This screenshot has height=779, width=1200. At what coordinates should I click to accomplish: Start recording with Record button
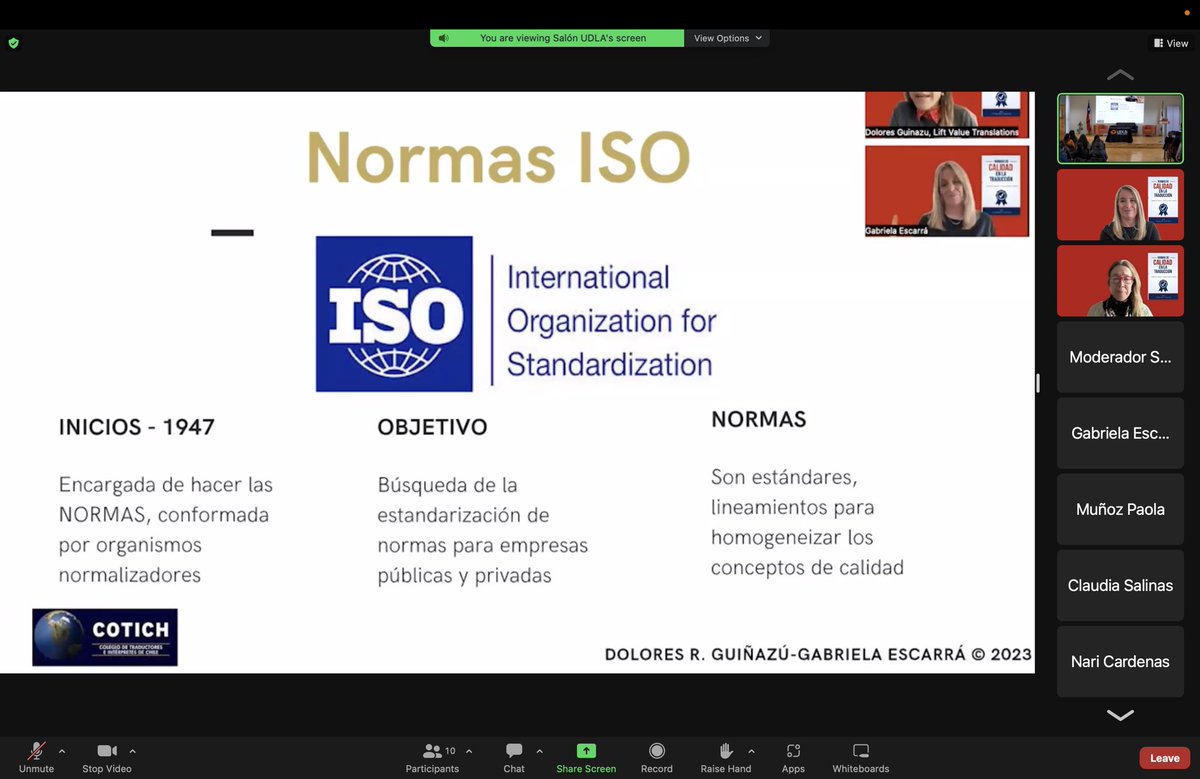[657, 757]
